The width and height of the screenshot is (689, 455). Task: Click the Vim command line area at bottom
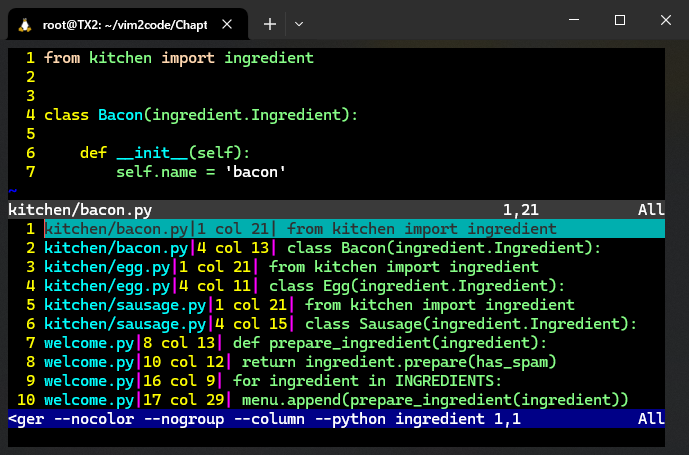337,437
